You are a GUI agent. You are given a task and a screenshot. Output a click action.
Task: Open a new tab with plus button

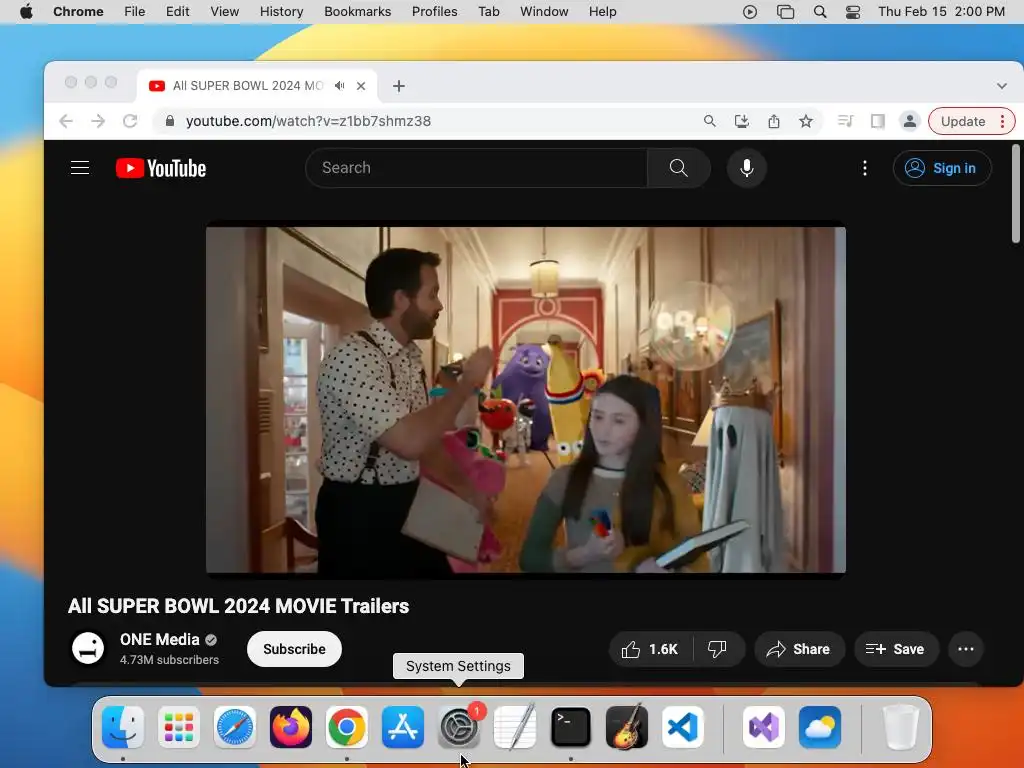[398, 86]
